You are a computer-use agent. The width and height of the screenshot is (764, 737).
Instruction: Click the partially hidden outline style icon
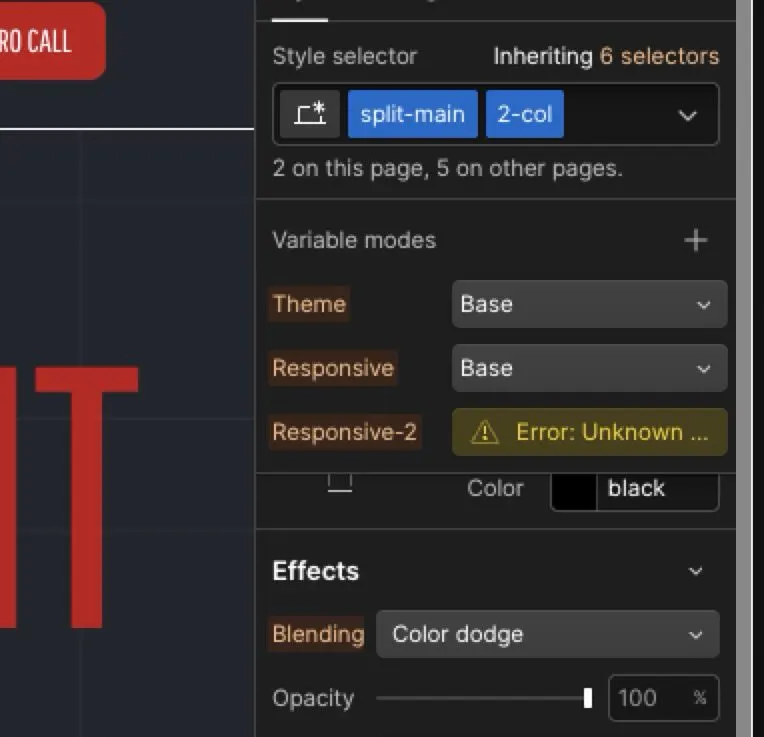[x=340, y=483]
